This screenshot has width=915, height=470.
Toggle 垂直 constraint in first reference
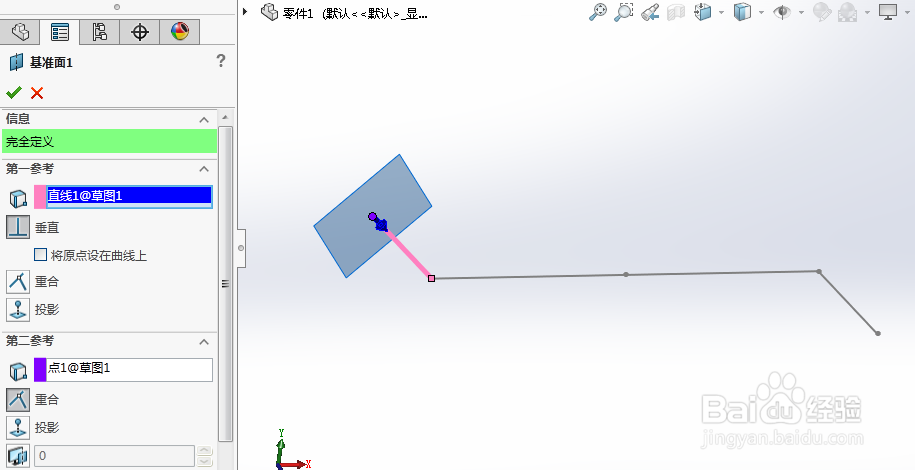tap(18, 227)
